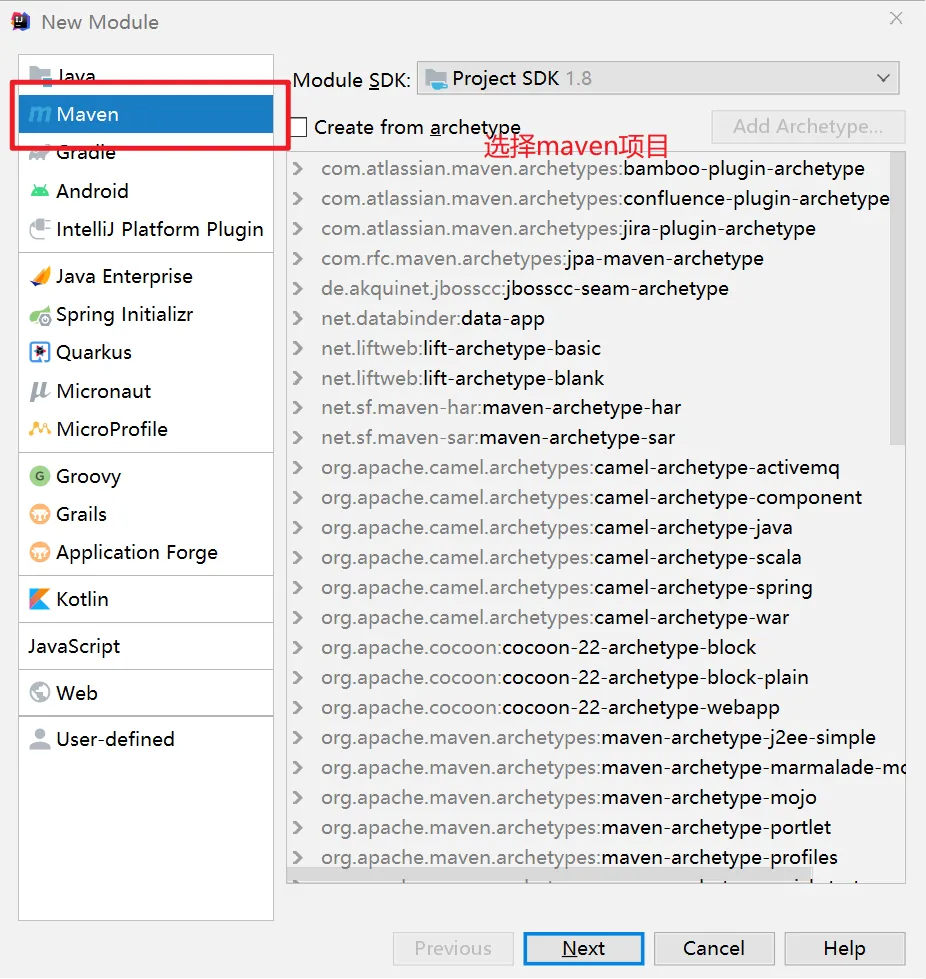Click the Micronaut mu icon
926x979 pixels.
[x=40, y=391]
